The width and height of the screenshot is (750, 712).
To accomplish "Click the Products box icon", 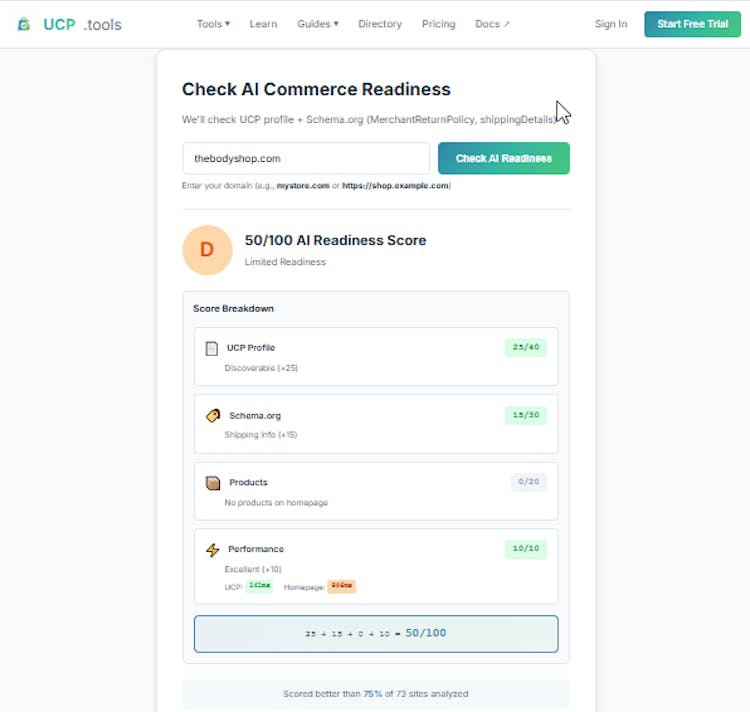I will [x=212, y=482].
